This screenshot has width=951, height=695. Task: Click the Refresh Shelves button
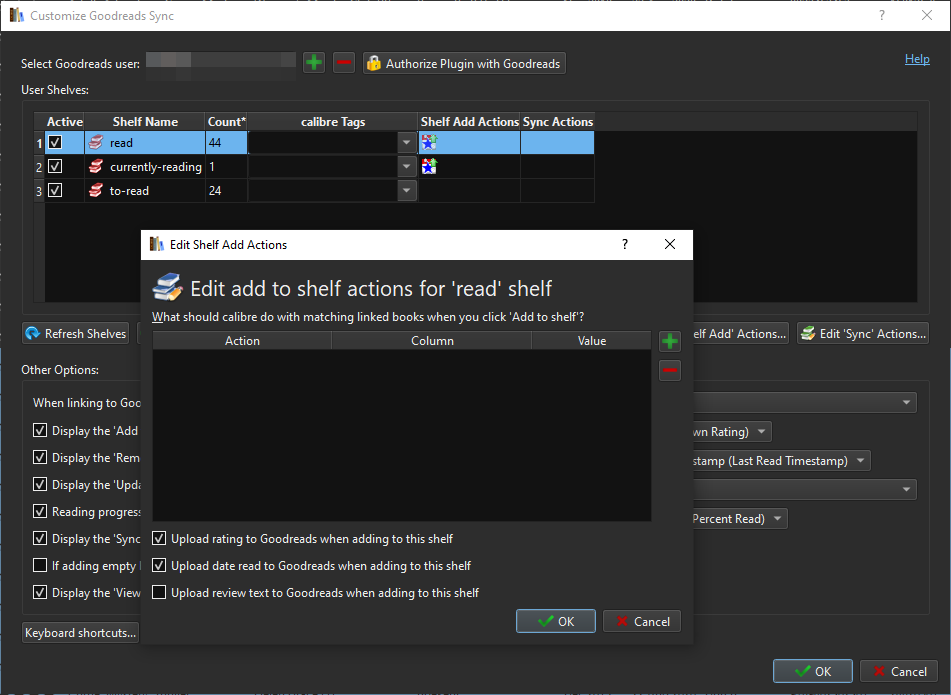pyautogui.click(x=76, y=334)
